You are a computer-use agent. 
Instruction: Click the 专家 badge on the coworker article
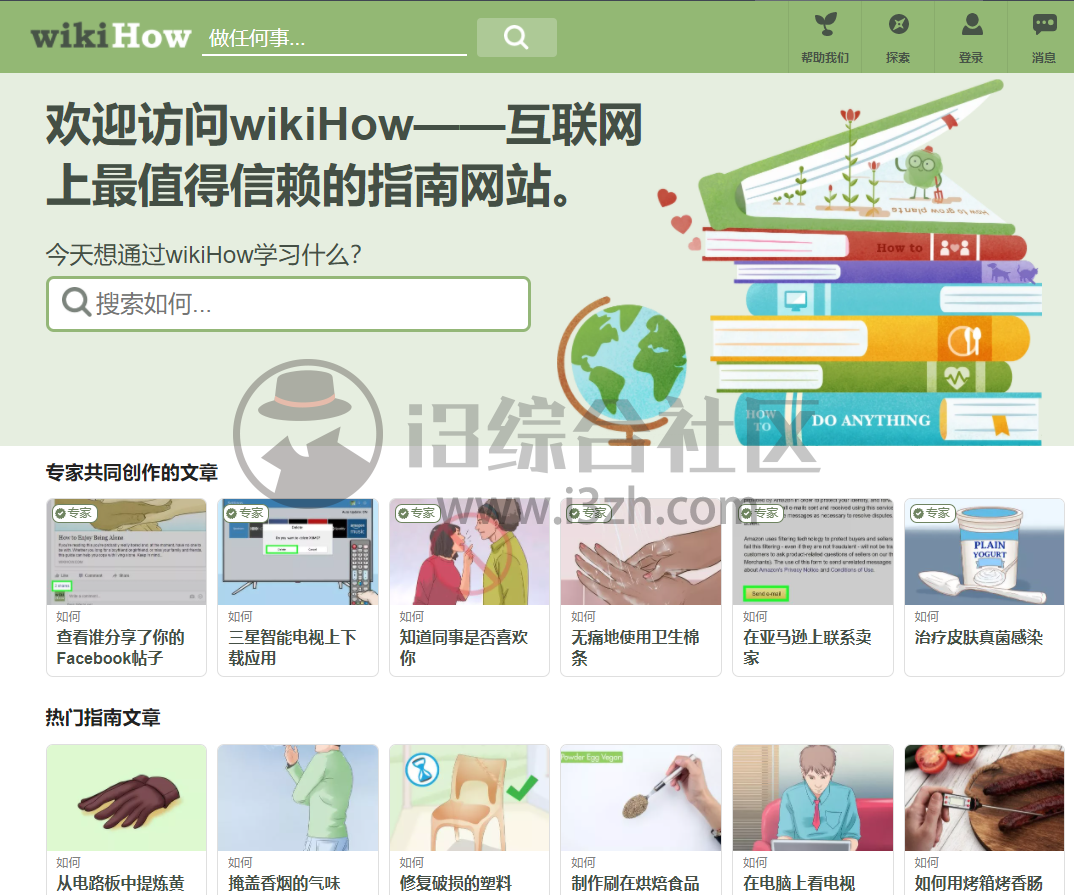pyautogui.click(x=418, y=513)
